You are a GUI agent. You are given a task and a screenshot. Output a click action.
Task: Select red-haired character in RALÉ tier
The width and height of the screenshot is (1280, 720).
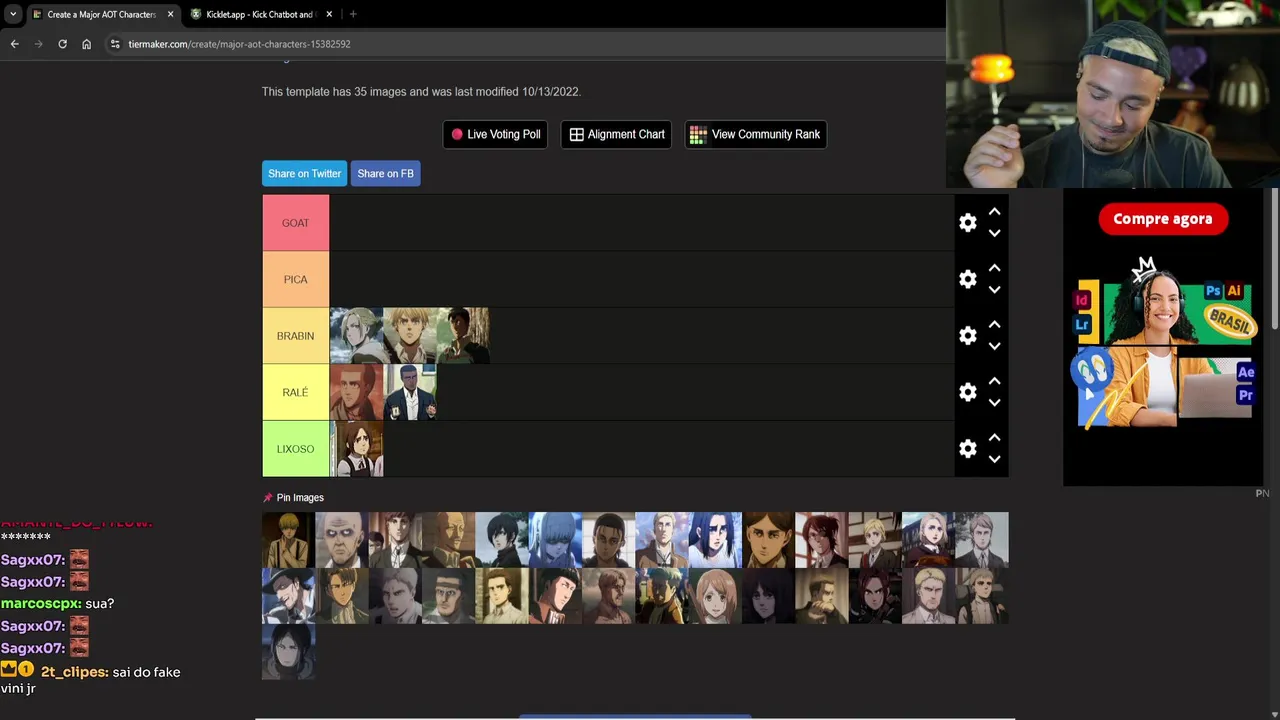click(x=356, y=392)
